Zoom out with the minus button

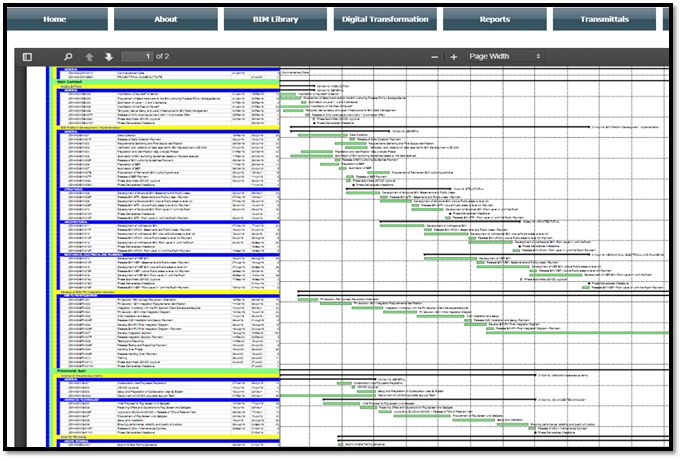435,57
